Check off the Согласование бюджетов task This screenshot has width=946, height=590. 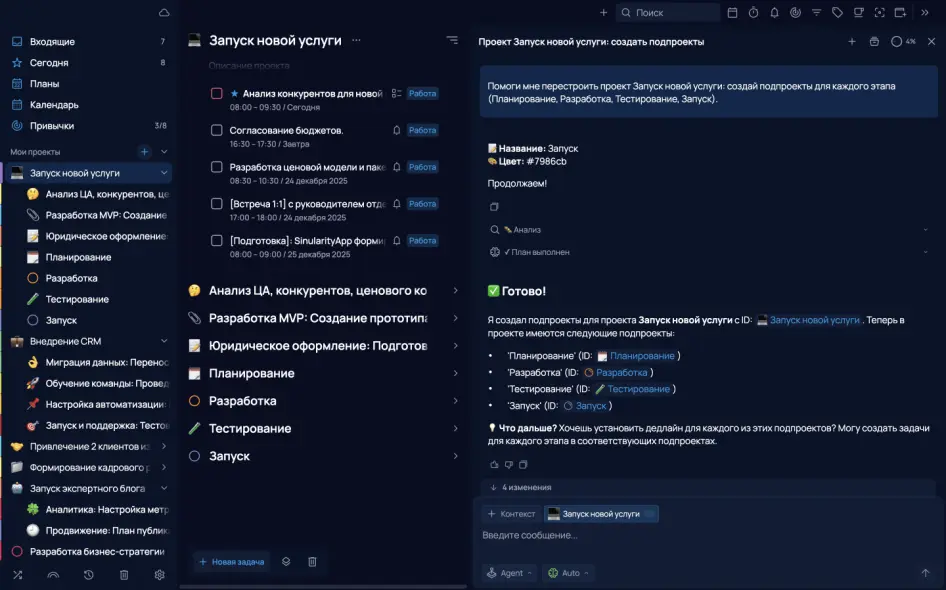coord(216,130)
